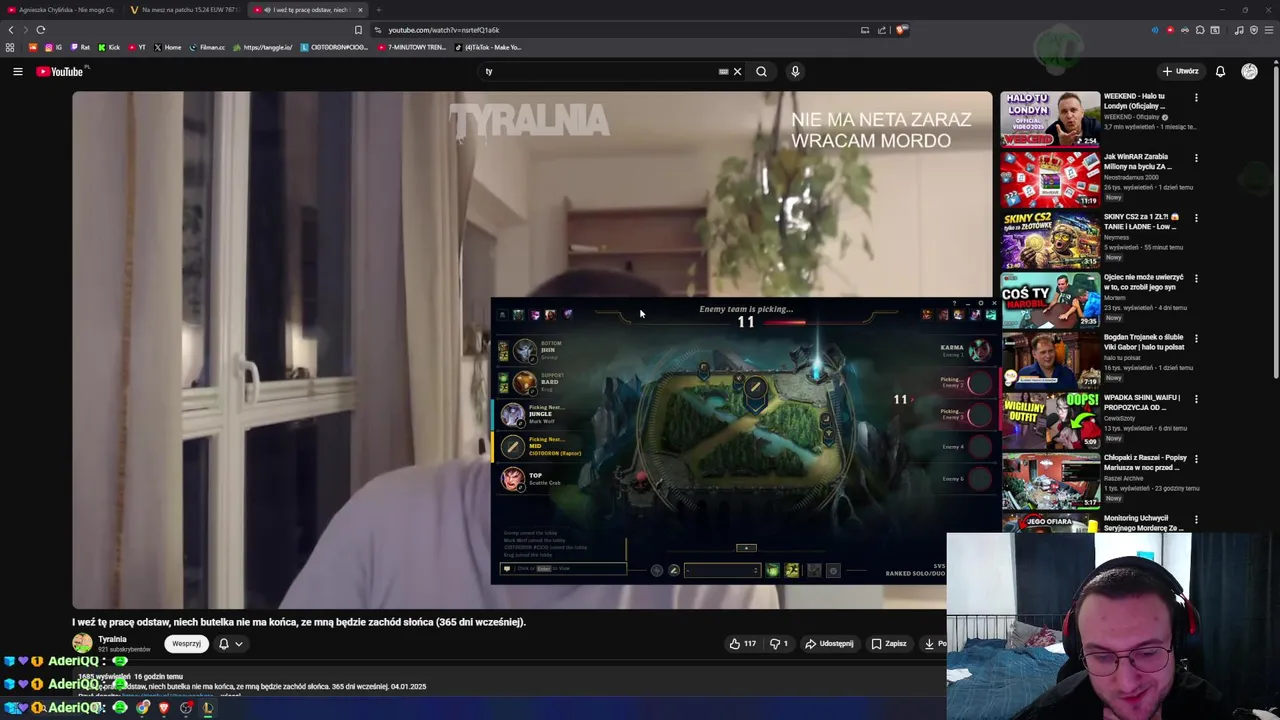Open the on-screen keyboard icon in search

[x=723, y=71]
